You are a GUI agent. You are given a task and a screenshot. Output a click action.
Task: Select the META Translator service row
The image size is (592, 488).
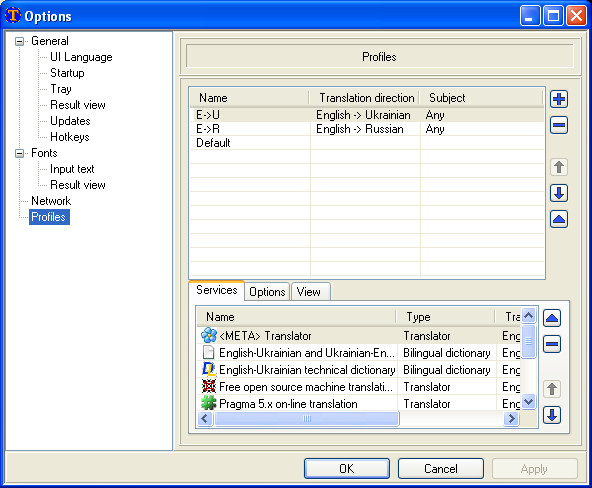pyautogui.click(x=359, y=336)
